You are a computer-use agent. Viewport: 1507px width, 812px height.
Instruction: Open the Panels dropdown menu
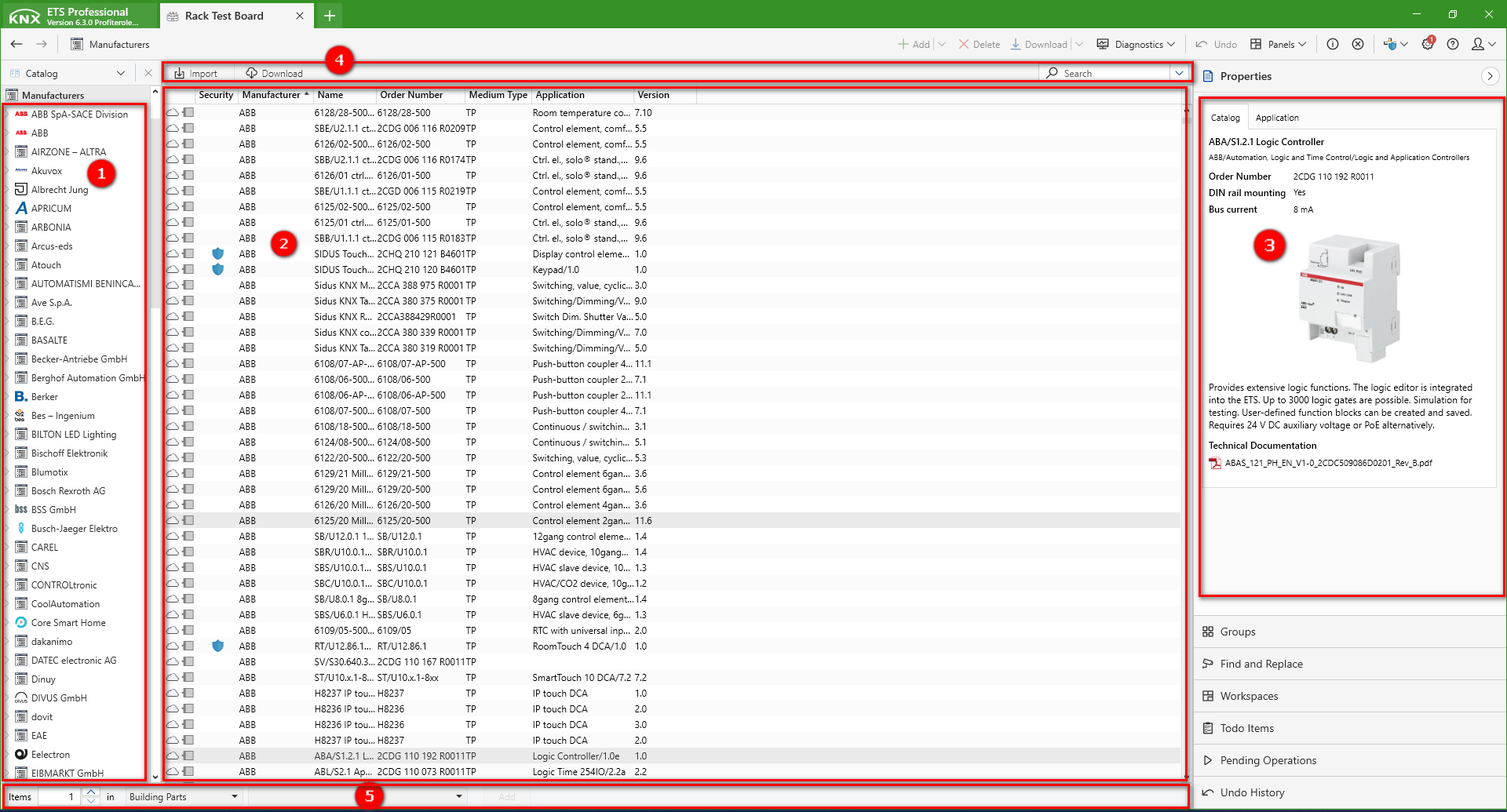(1278, 45)
